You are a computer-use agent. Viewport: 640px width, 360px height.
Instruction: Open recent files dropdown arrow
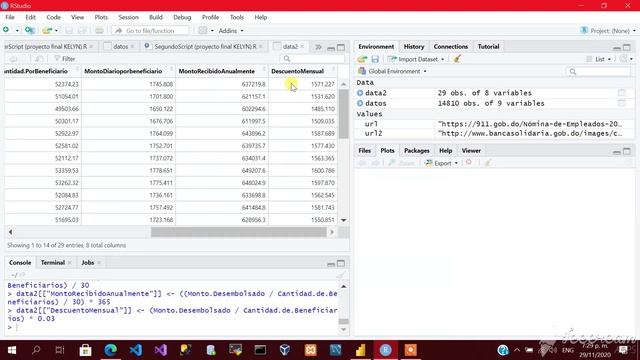pyautogui.click(x=56, y=31)
